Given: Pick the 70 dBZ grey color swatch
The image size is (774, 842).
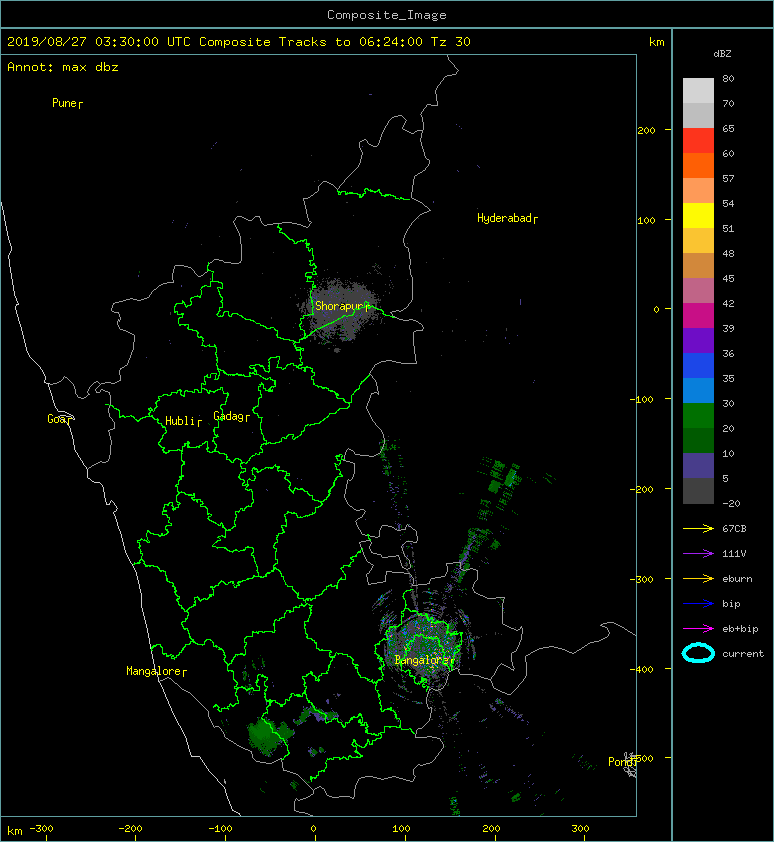Looking at the screenshot, I should 698,115.
